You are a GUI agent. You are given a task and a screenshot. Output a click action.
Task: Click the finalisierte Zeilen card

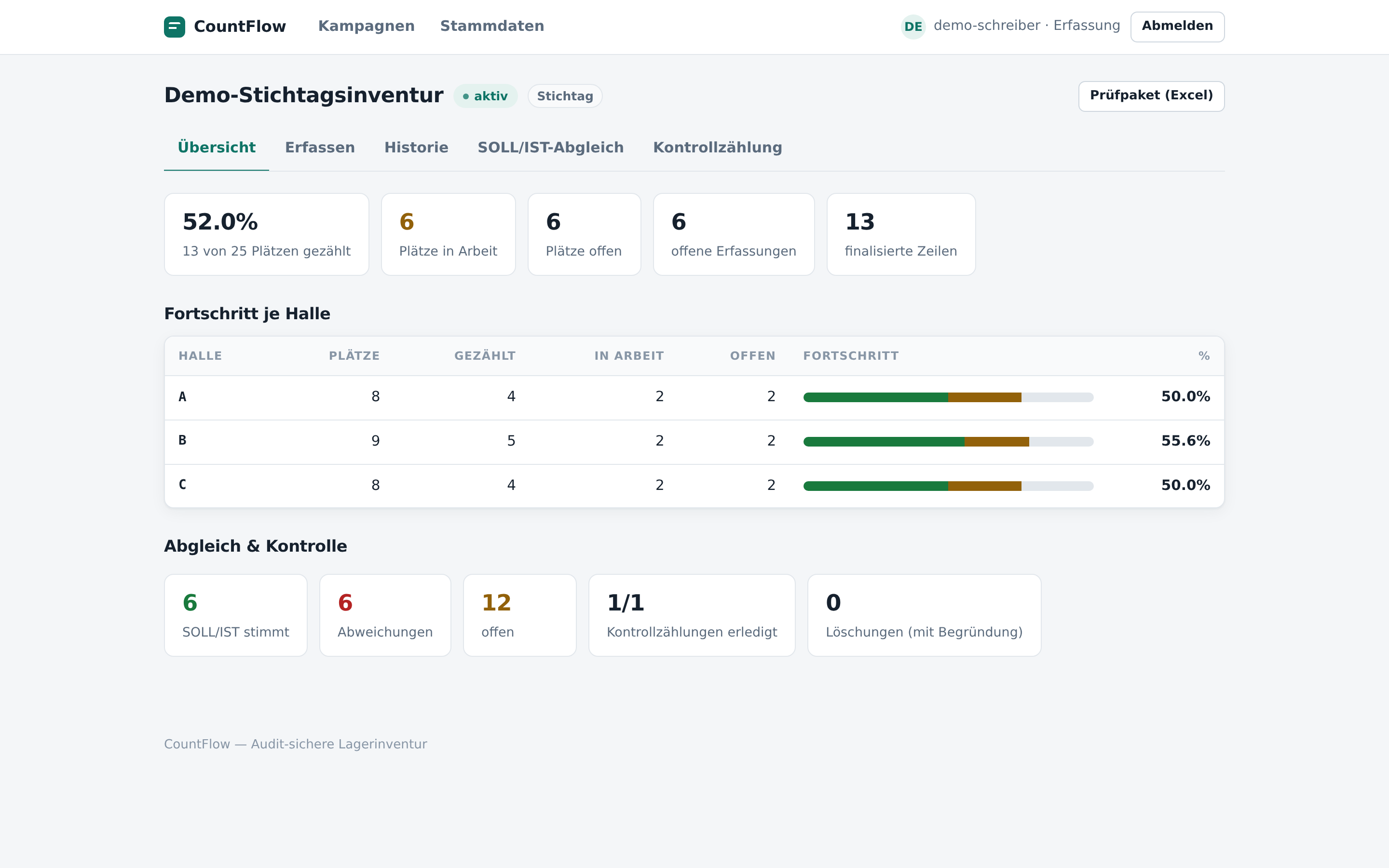pyautogui.click(x=901, y=234)
